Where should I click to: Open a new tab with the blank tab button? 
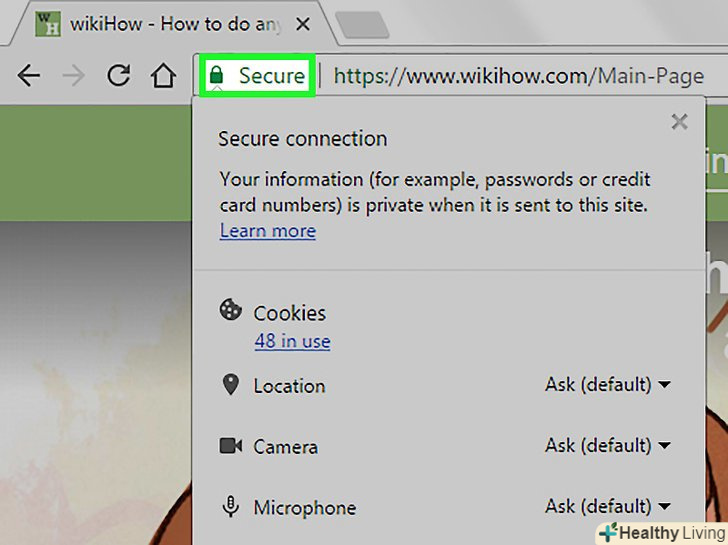362,25
